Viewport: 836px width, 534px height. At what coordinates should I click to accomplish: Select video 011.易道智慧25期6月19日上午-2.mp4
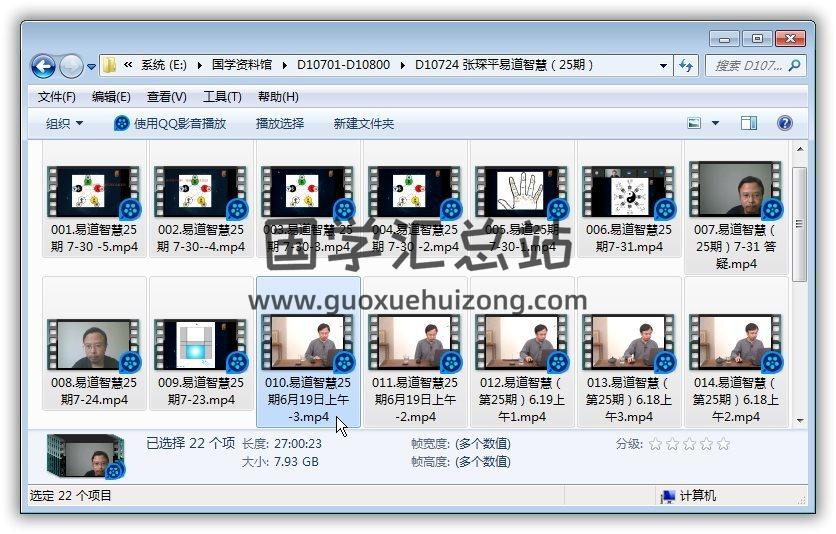coord(415,352)
